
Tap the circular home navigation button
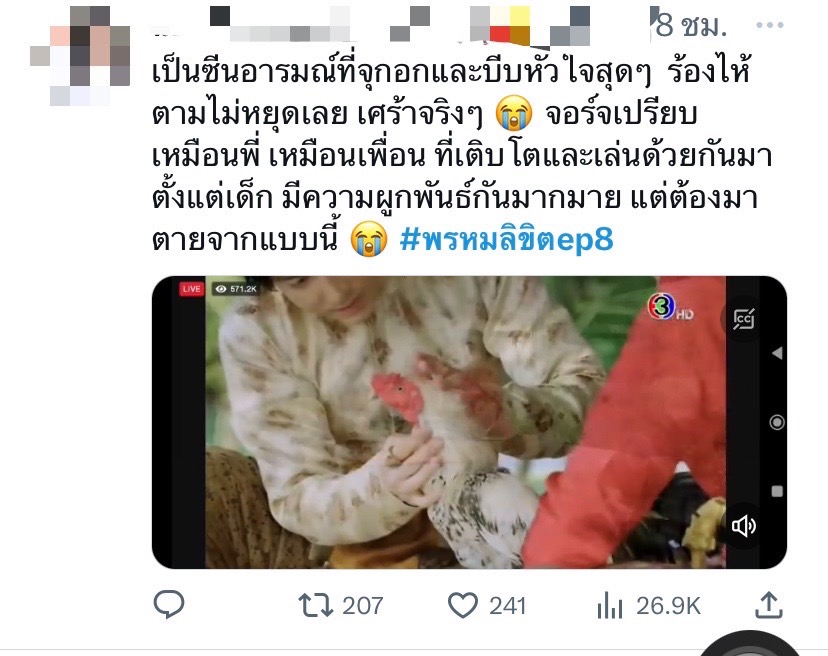point(777,423)
